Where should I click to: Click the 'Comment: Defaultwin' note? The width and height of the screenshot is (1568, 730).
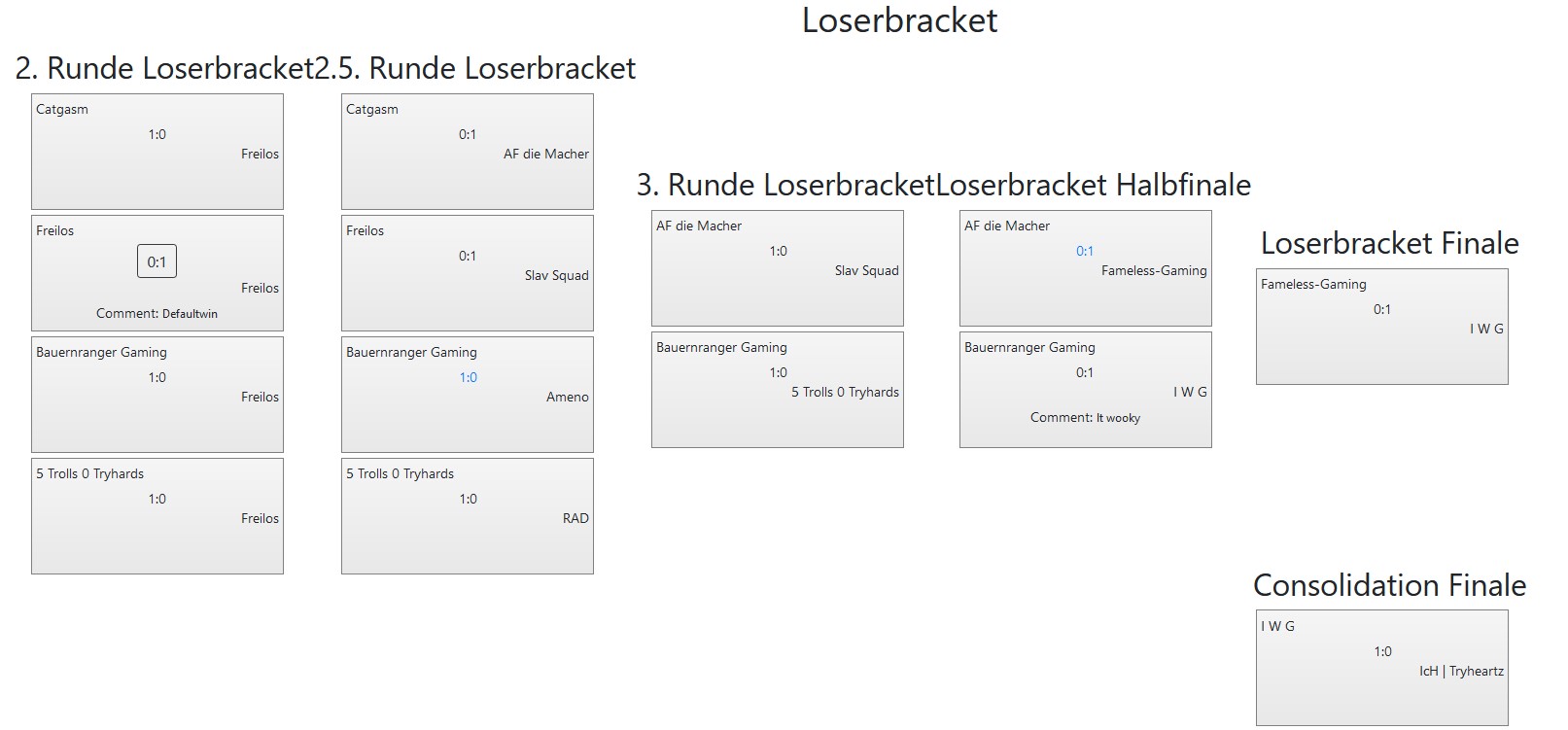pos(157,314)
